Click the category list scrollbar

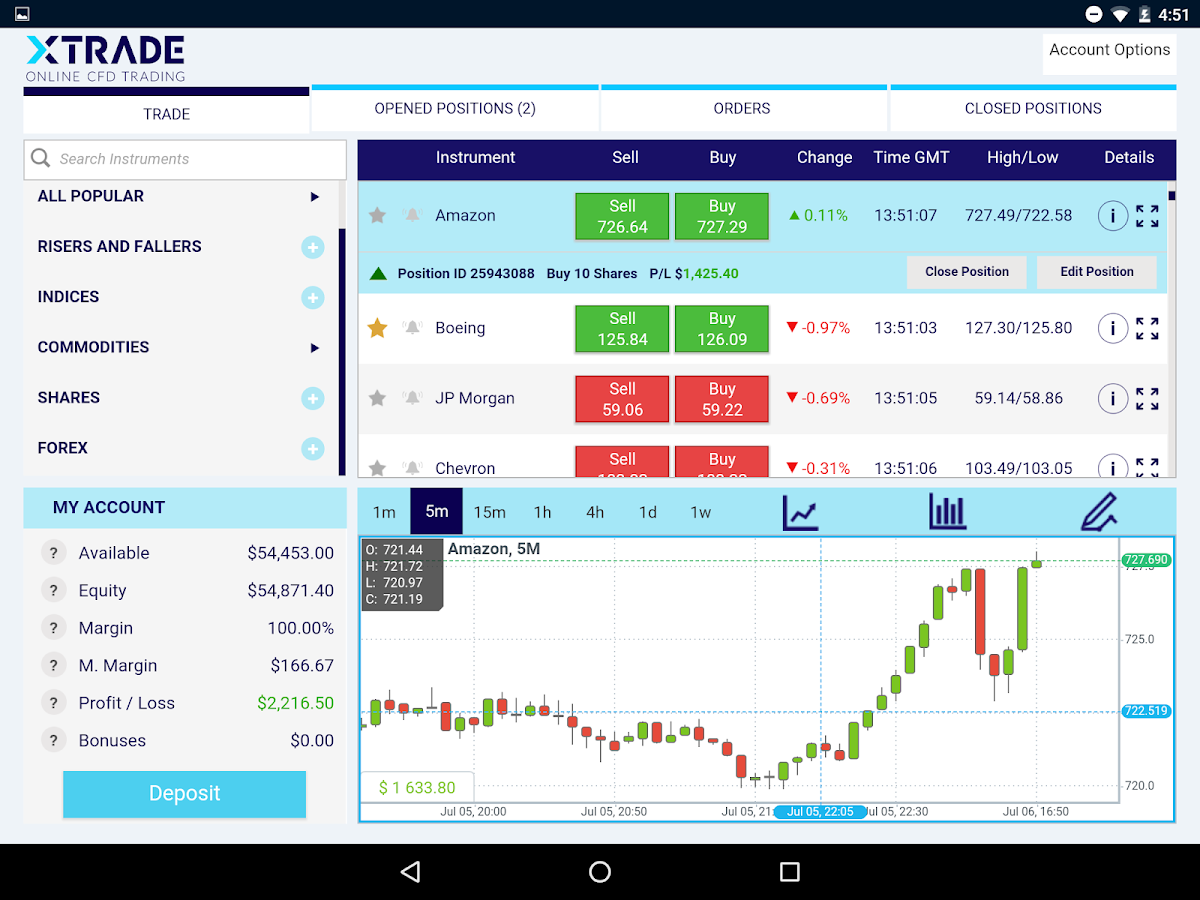(342, 352)
